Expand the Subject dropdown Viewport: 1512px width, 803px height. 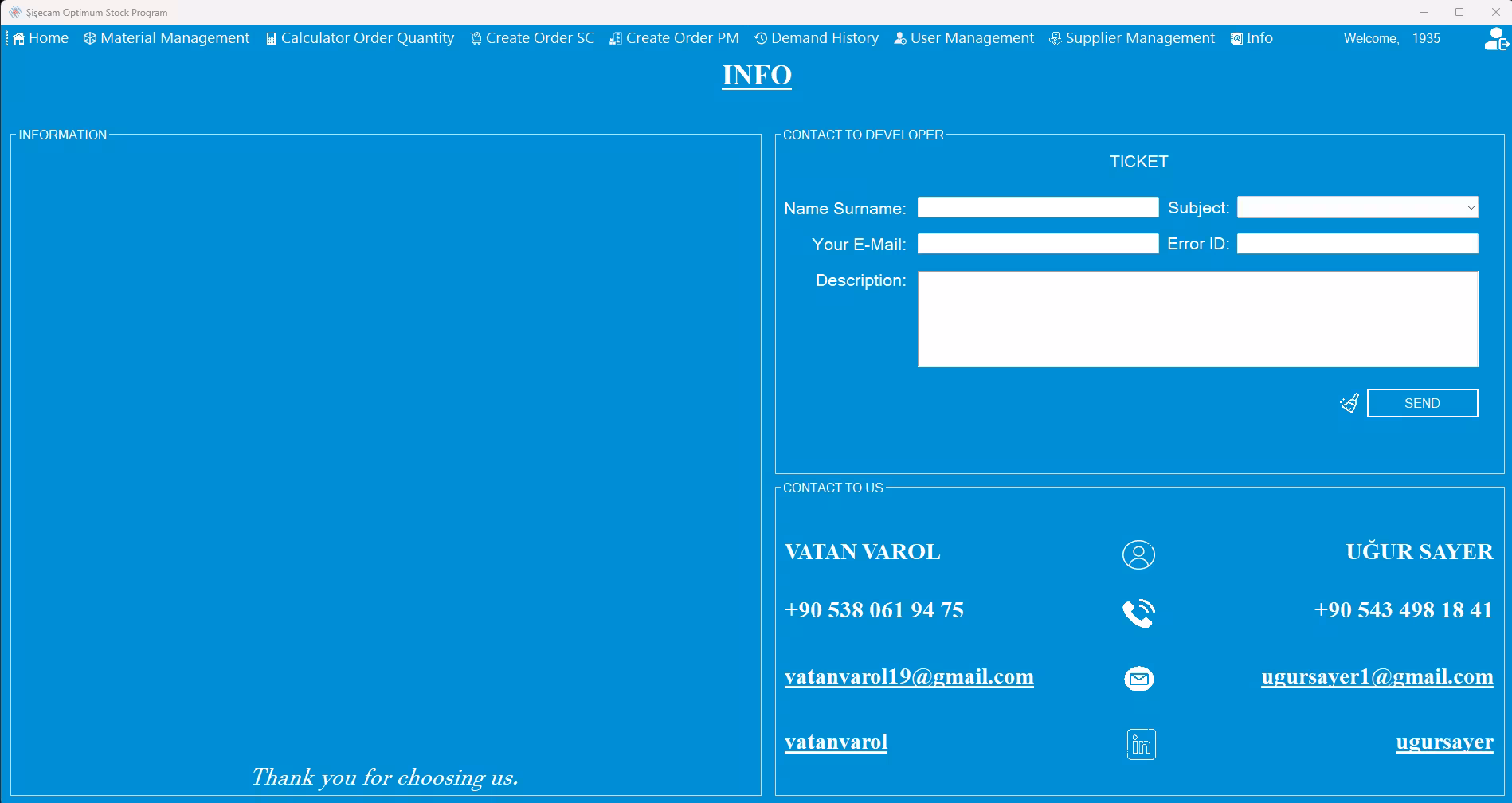pyautogui.click(x=1357, y=207)
